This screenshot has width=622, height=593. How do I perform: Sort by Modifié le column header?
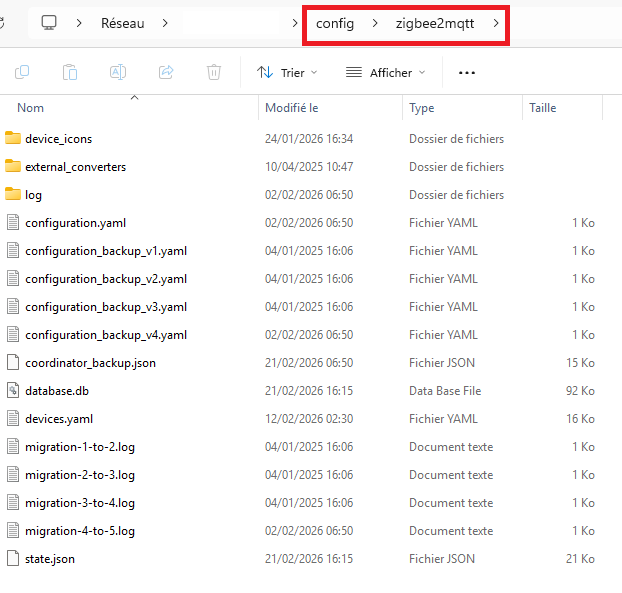(x=291, y=108)
